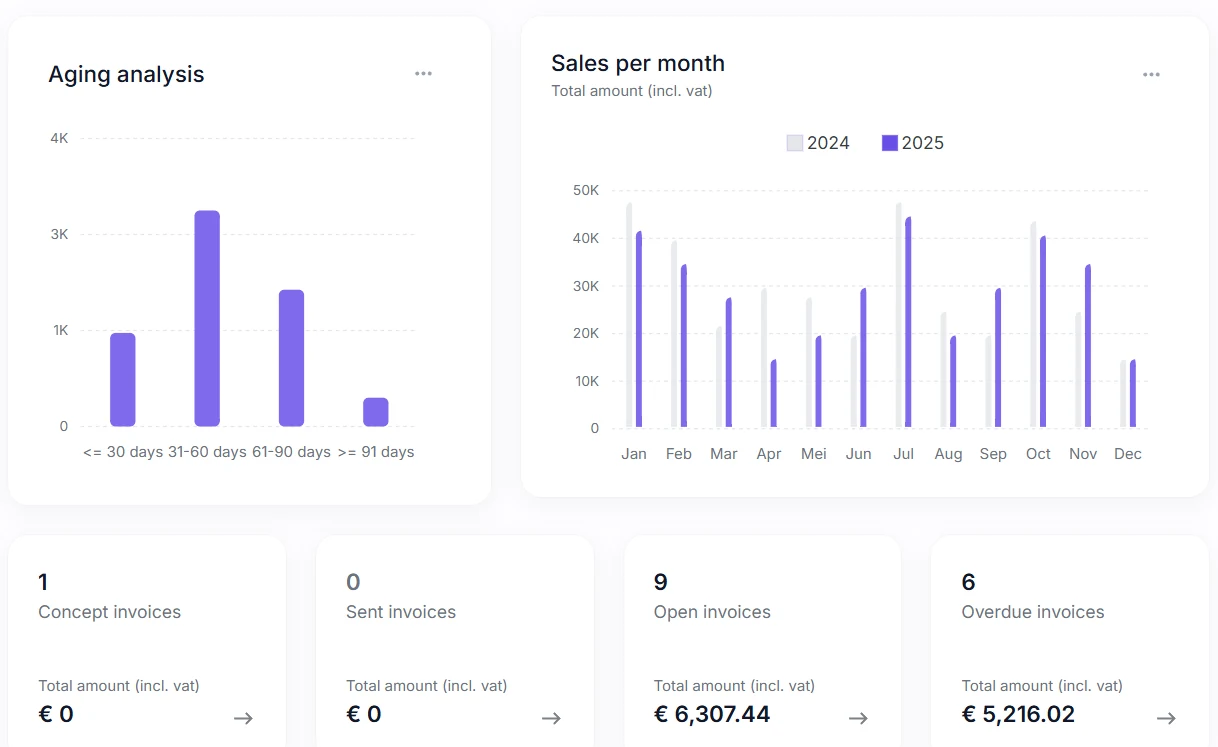Select the 31-60 days bar

(207, 319)
